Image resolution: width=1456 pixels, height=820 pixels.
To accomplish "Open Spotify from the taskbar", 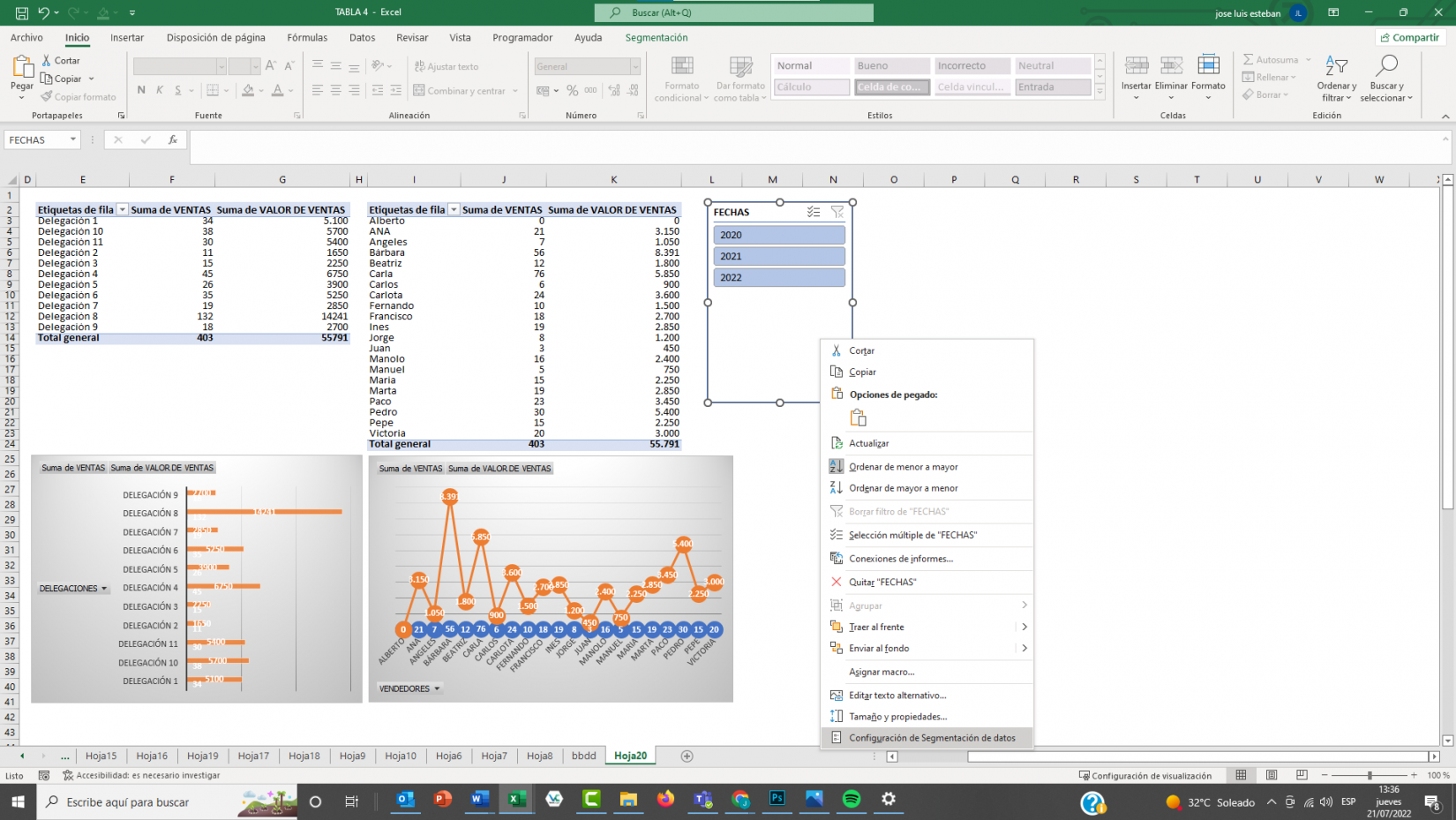I will (852, 799).
